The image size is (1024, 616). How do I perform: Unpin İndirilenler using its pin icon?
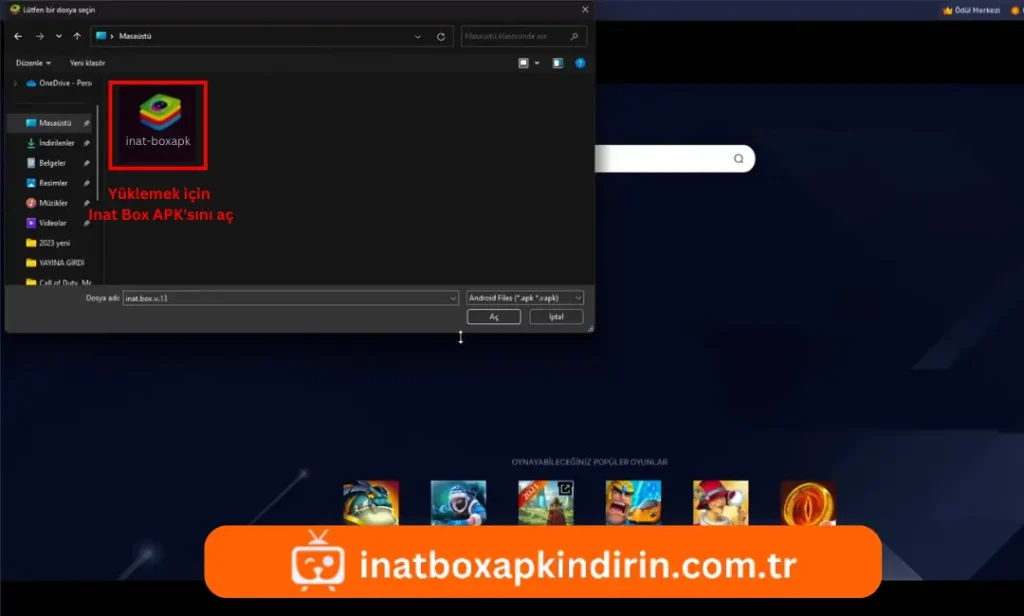click(x=86, y=143)
